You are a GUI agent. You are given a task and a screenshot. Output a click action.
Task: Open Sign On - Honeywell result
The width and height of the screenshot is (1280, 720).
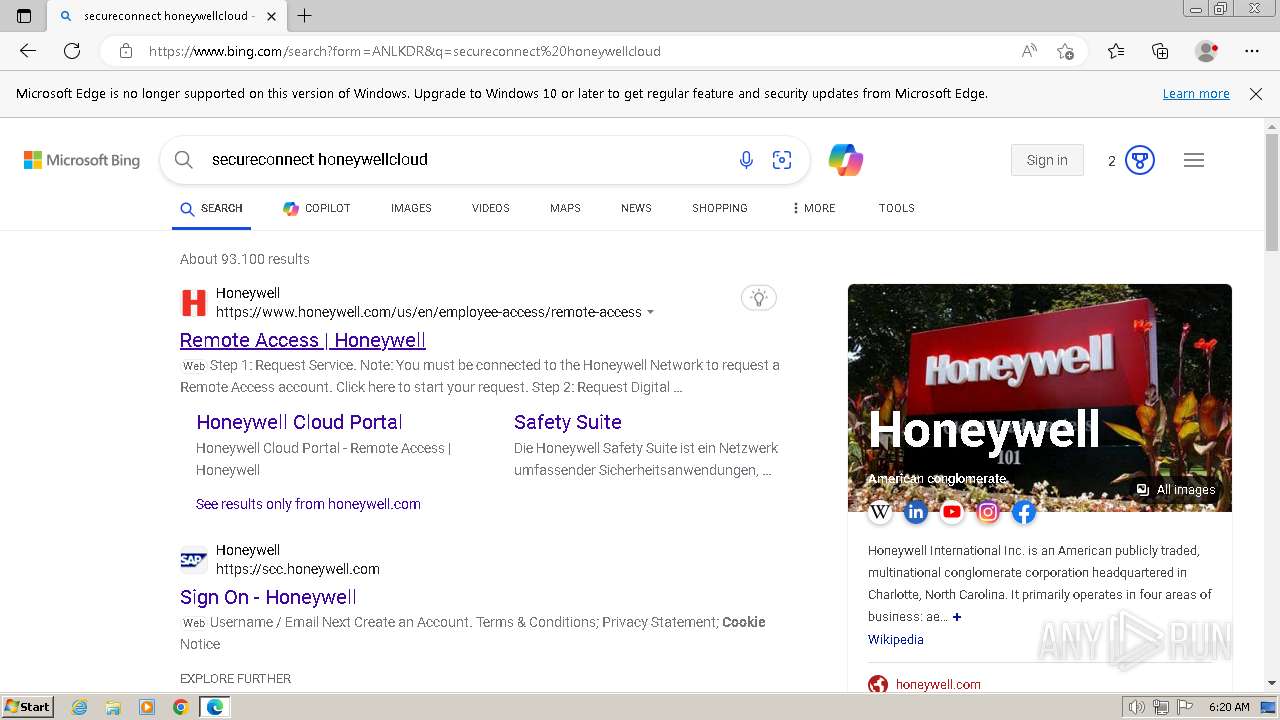coord(268,597)
